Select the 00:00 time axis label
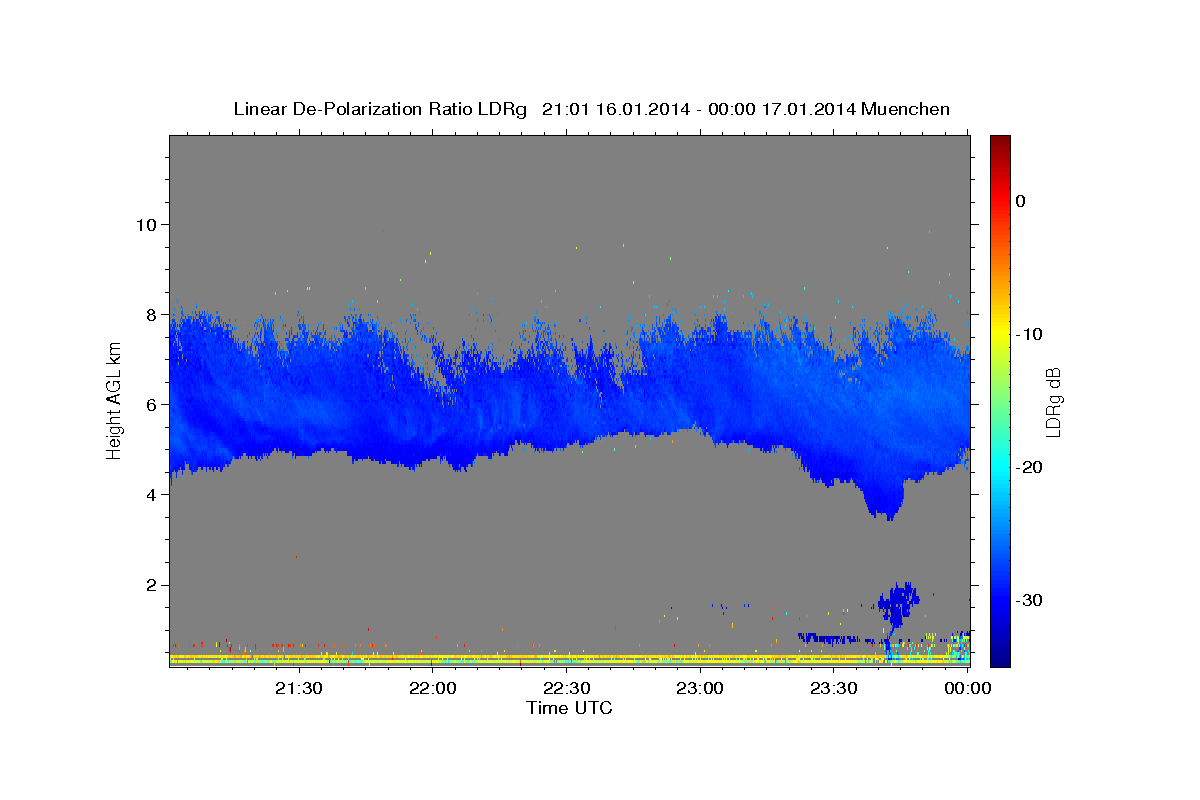Image resolution: width=1200 pixels, height=800 pixels. tap(968, 688)
